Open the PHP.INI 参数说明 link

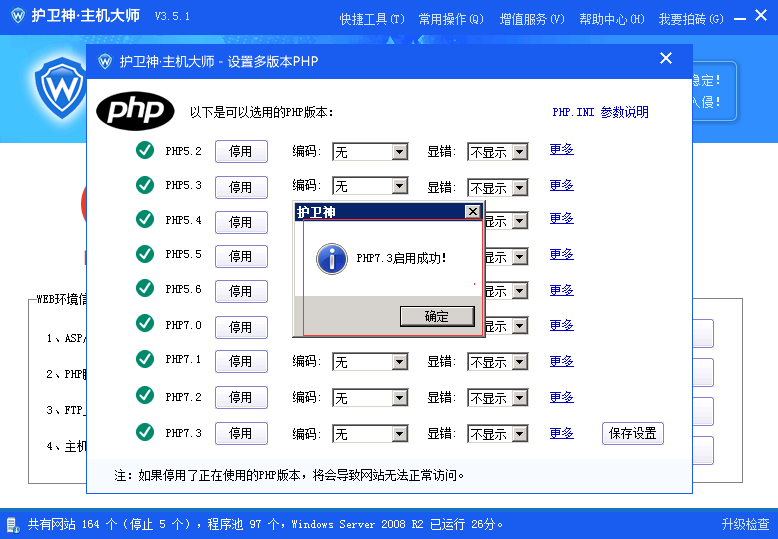(x=600, y=112)
